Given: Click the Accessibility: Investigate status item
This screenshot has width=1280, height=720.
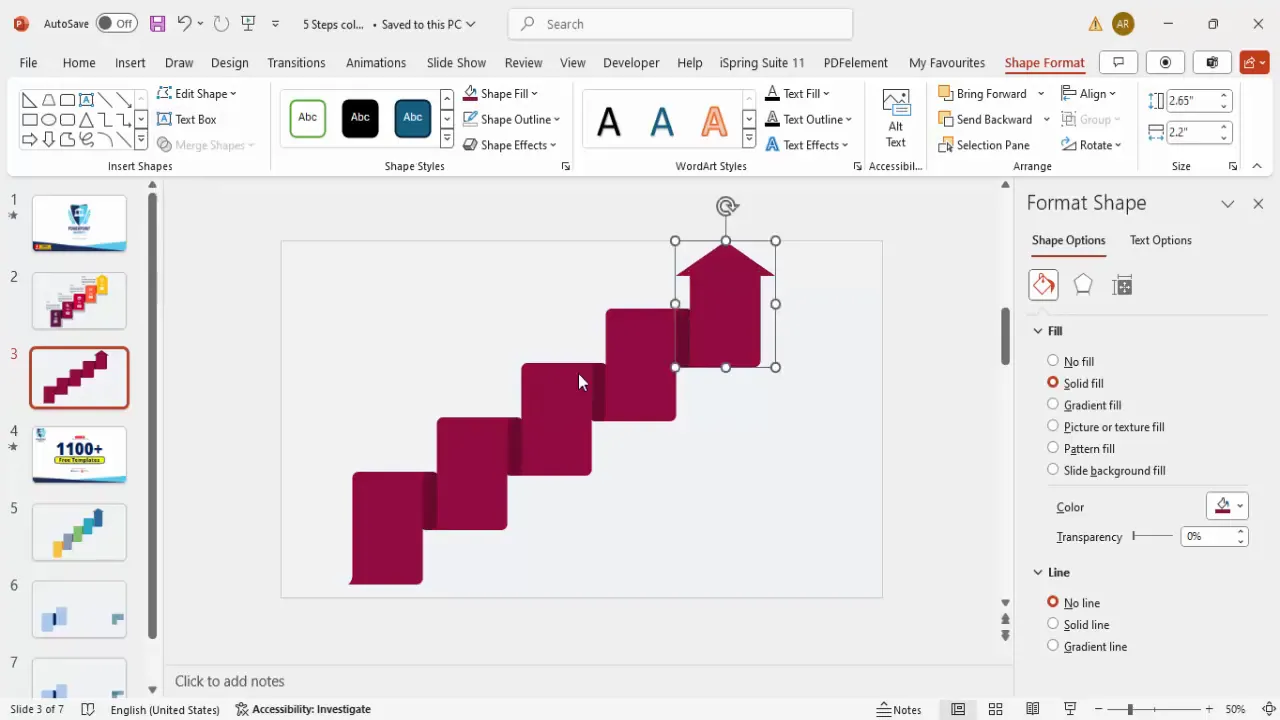Looking at the screenshot, I should tap(303, 709).
